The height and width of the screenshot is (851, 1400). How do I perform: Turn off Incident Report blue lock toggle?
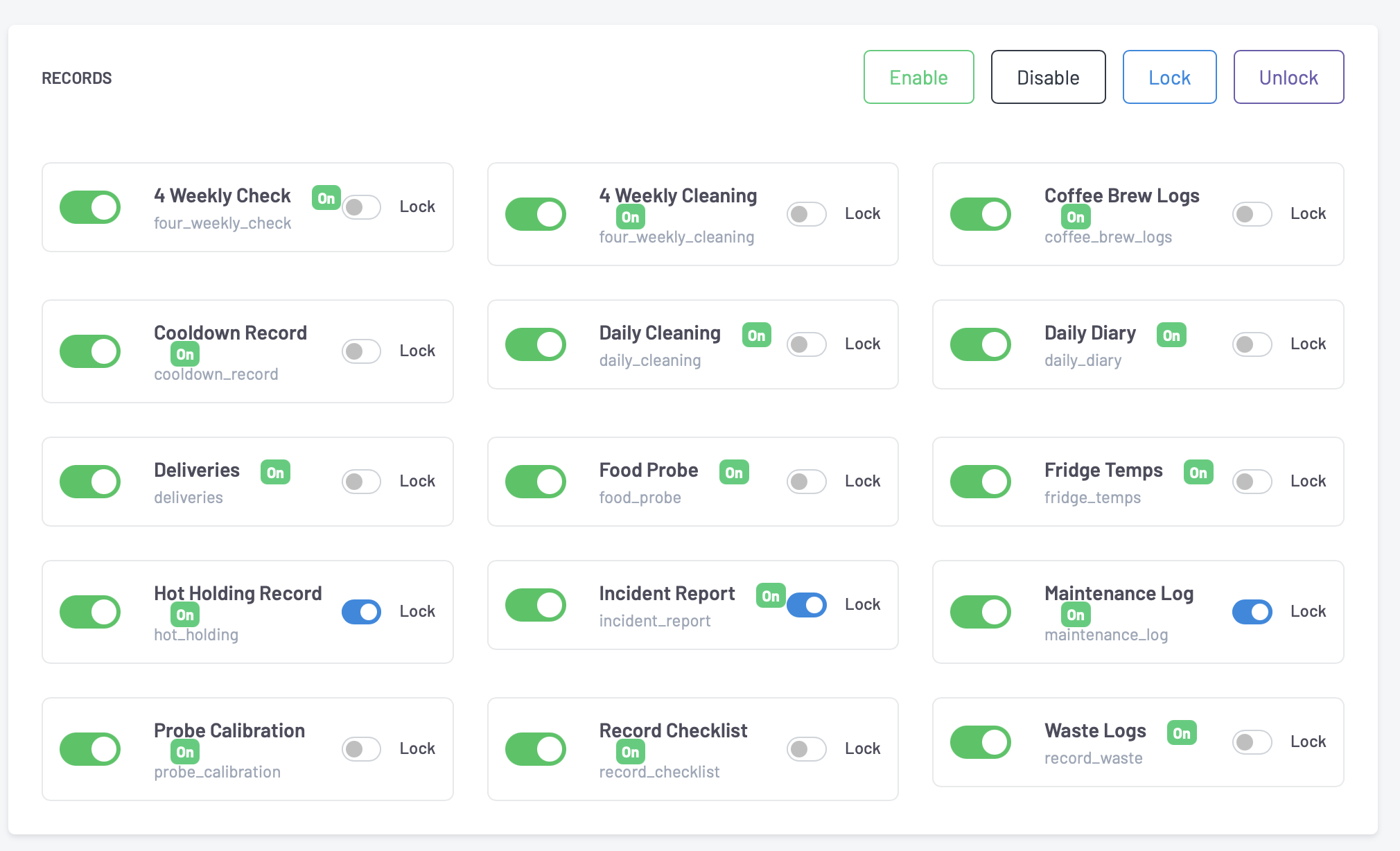(806, 605)
